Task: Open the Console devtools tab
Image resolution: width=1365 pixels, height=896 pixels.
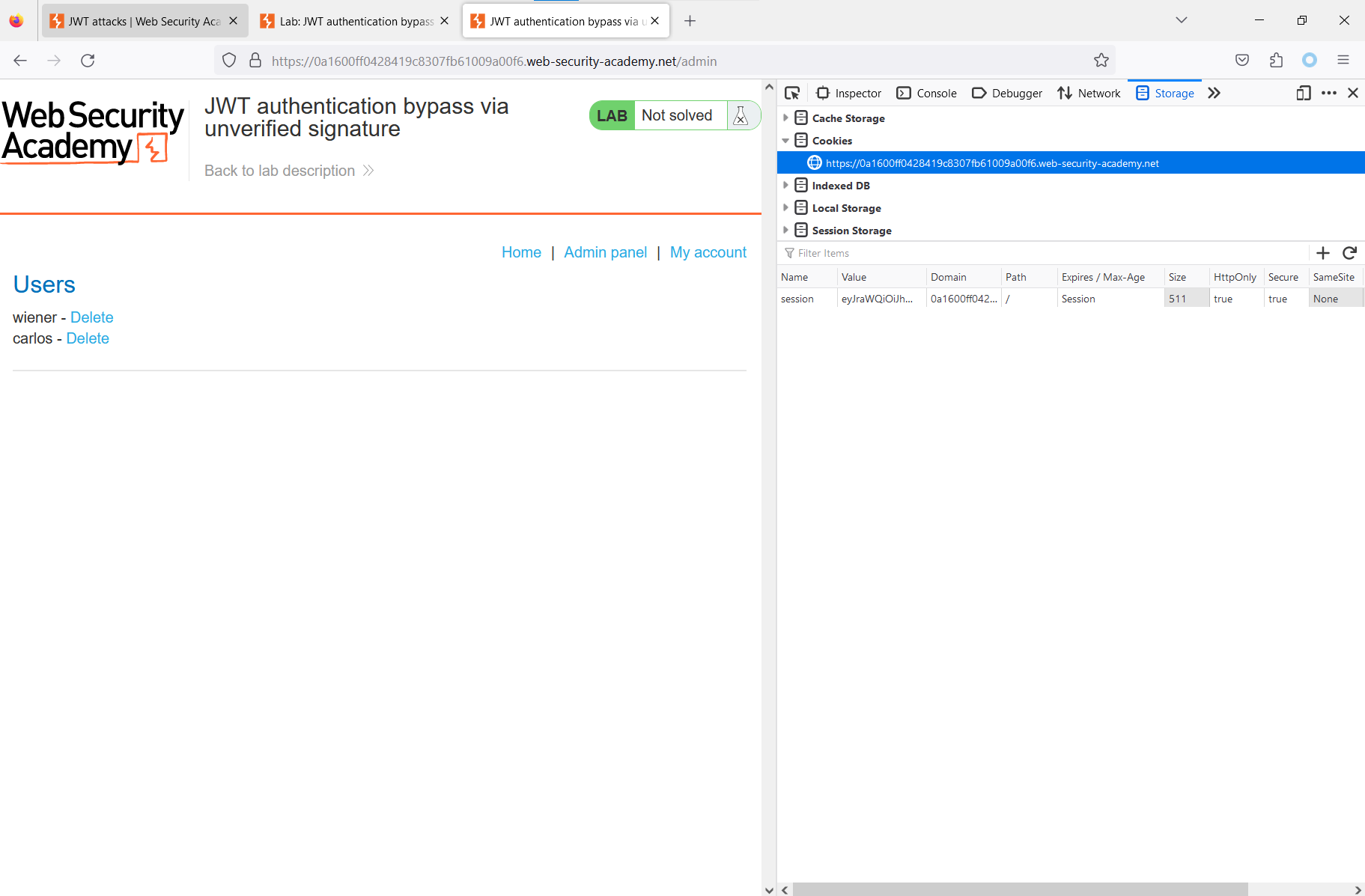Action: pos(927,93)
